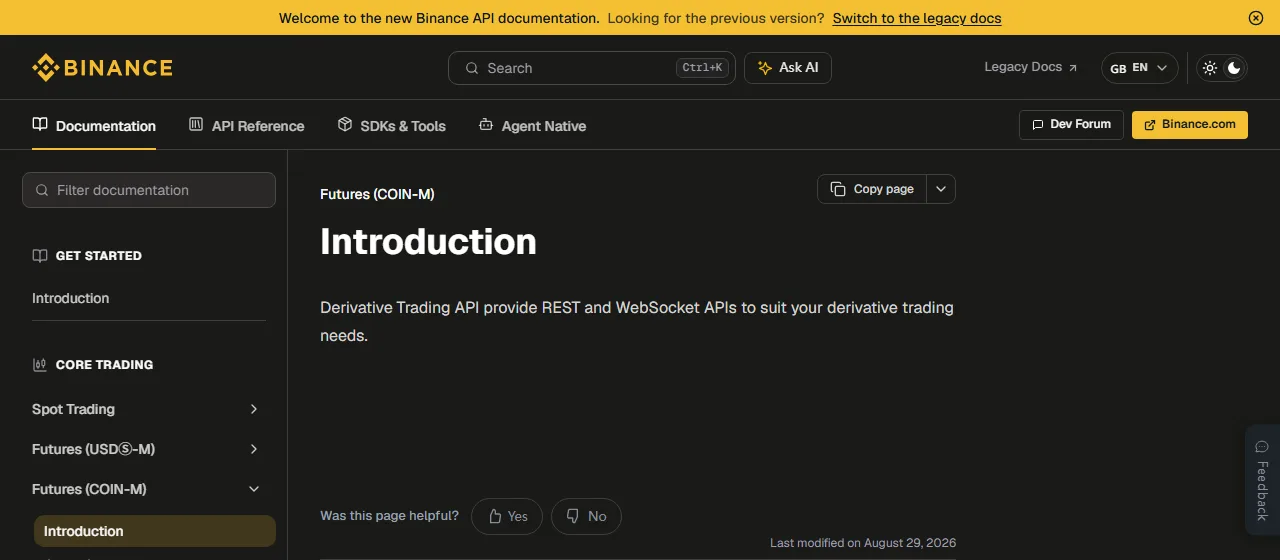The height and width of the screenshot is (560, 1280).
Task: Go to Binance.com button
Action: click(x=1190, y=125)
